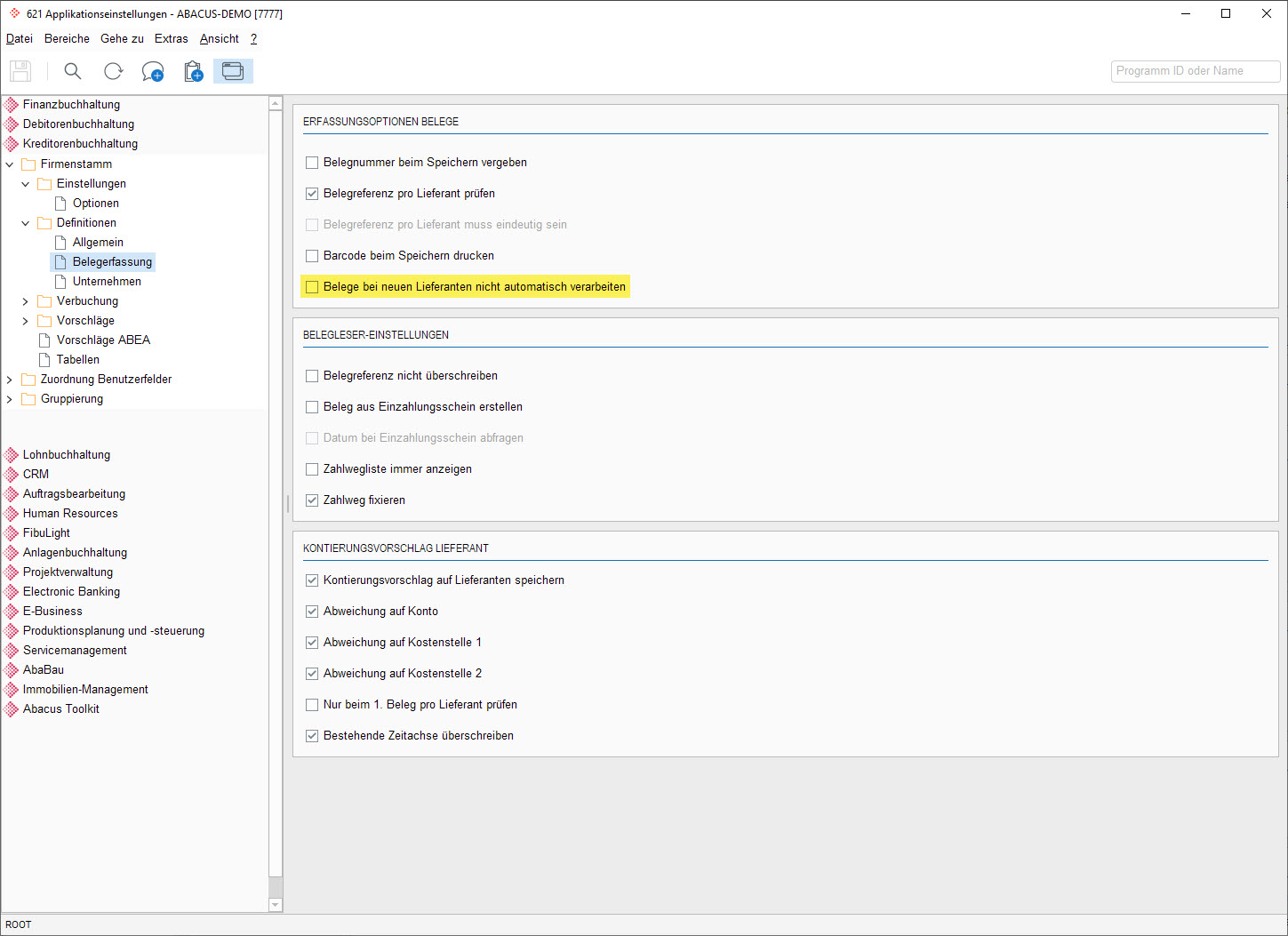Screen dimensions: 1288x936
Task: Click the magnifying glass search icon in toolbar
Action: [x=73, y=71]
